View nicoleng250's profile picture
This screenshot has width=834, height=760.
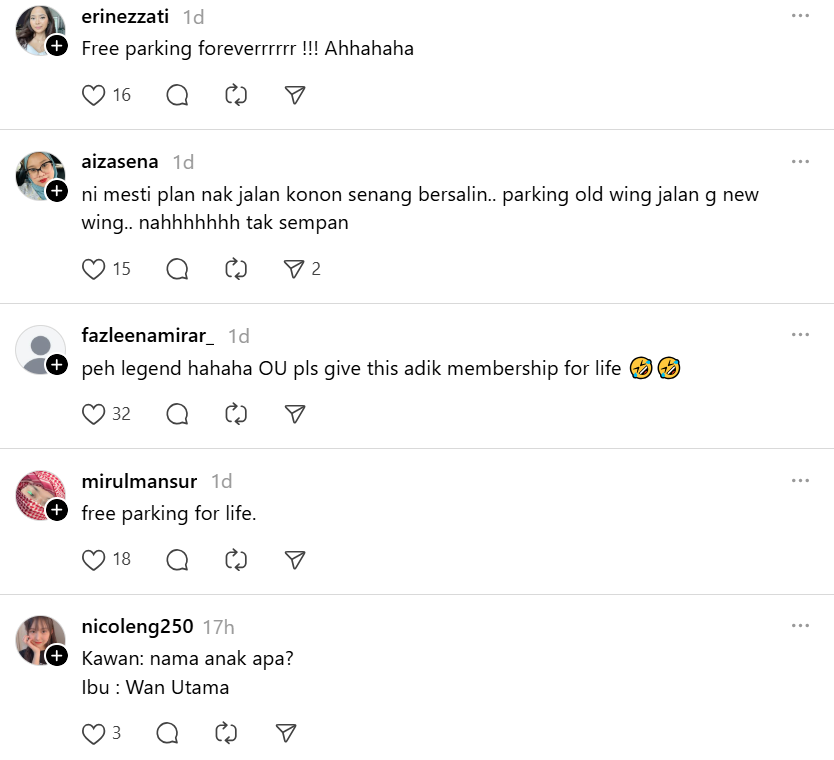click(x=39, y=639)
